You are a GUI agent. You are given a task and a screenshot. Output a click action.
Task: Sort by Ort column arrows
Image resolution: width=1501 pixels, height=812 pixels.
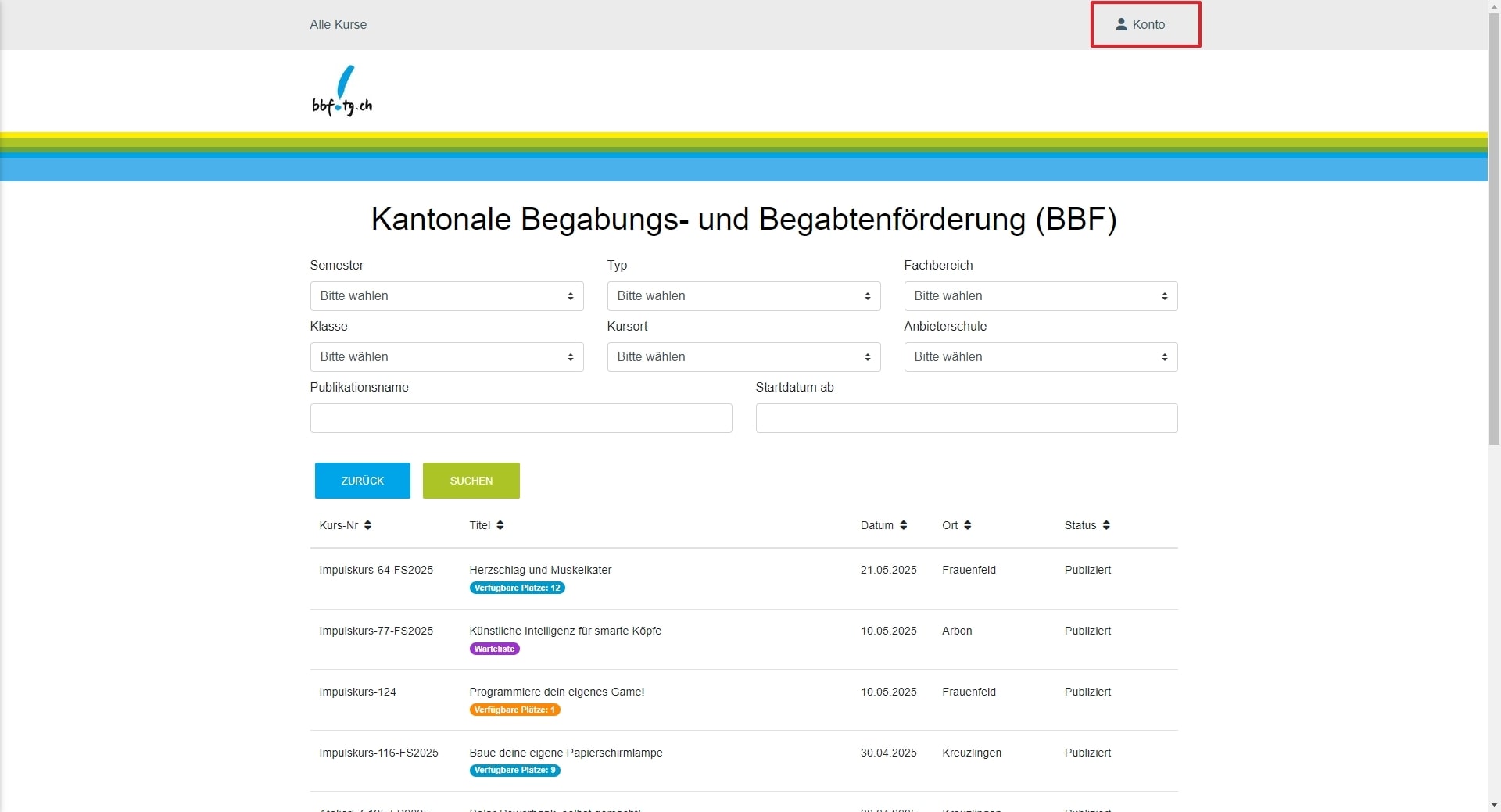(x=967, y=525)
